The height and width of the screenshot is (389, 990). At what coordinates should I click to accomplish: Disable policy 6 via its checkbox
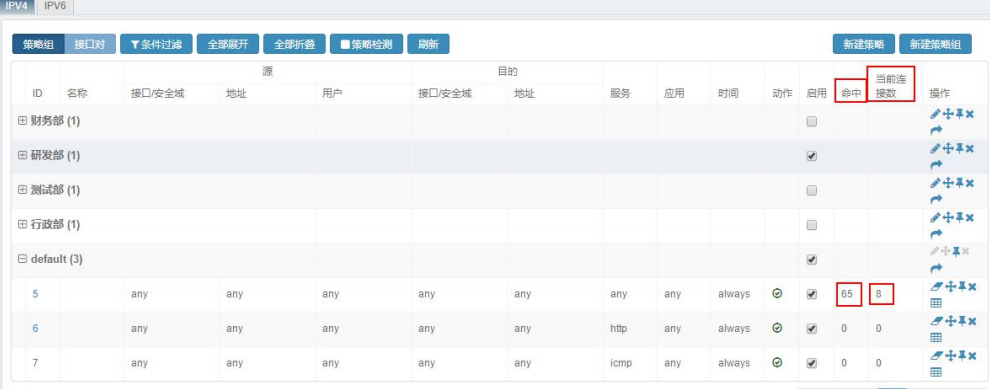click(x=812, y=328)
